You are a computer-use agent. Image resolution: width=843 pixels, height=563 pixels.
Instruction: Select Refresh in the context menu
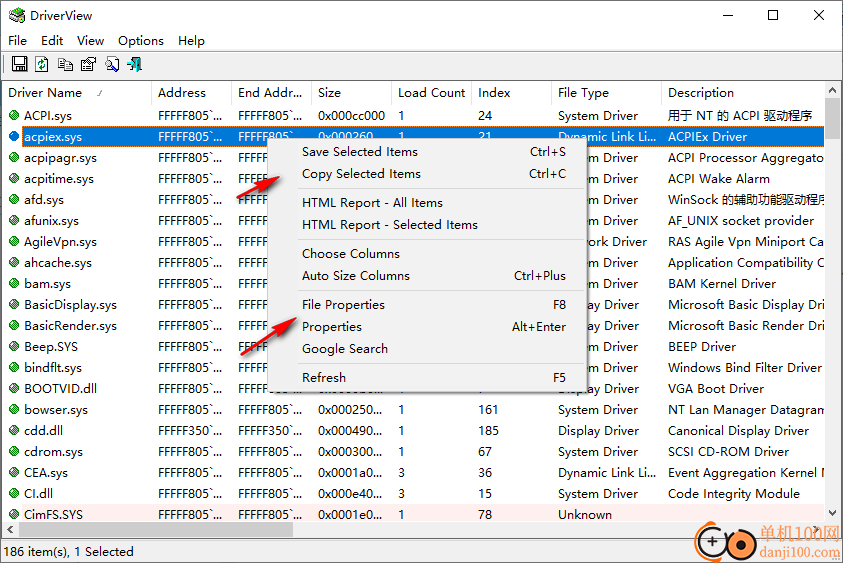click(427, 377)
